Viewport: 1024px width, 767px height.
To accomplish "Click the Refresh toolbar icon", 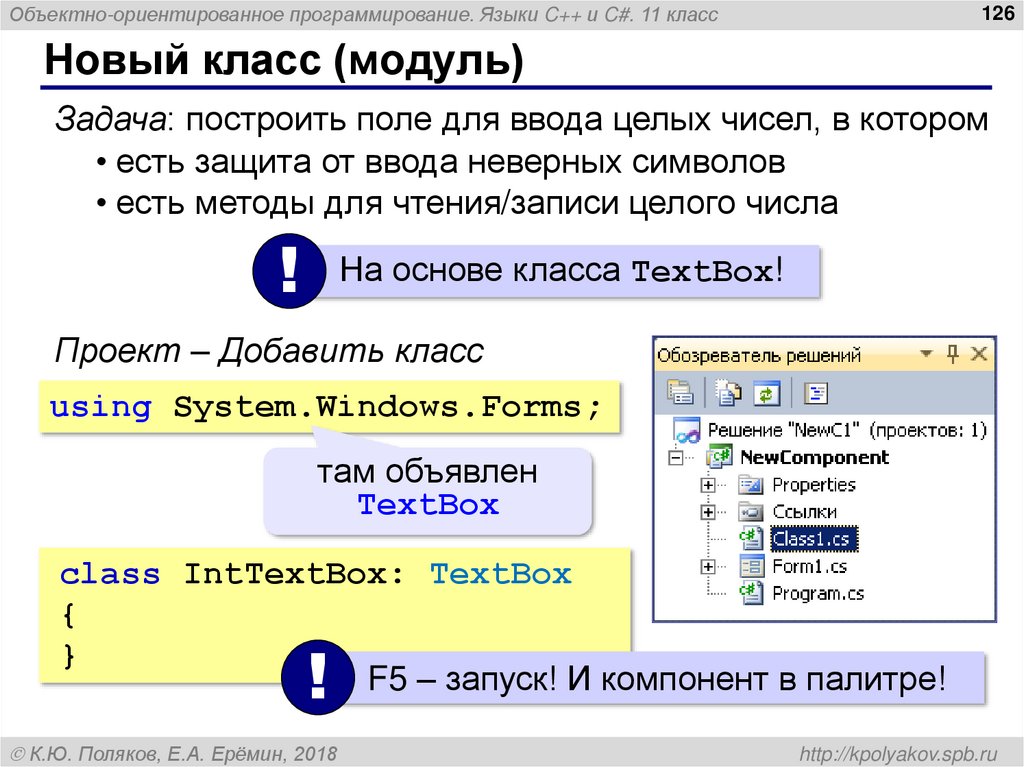I will click(766, 393).
